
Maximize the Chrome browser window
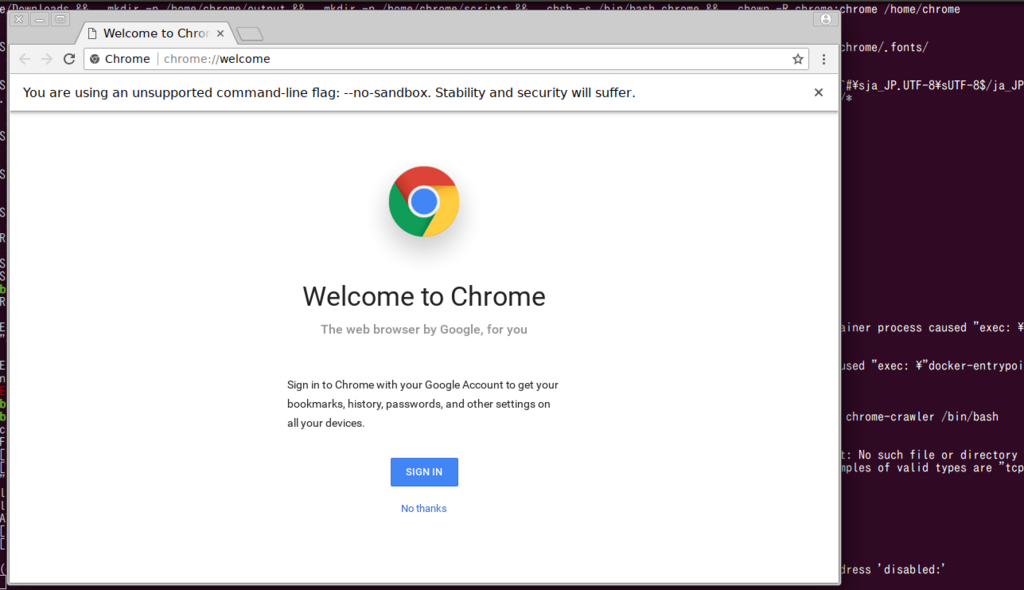pos(61,19)
